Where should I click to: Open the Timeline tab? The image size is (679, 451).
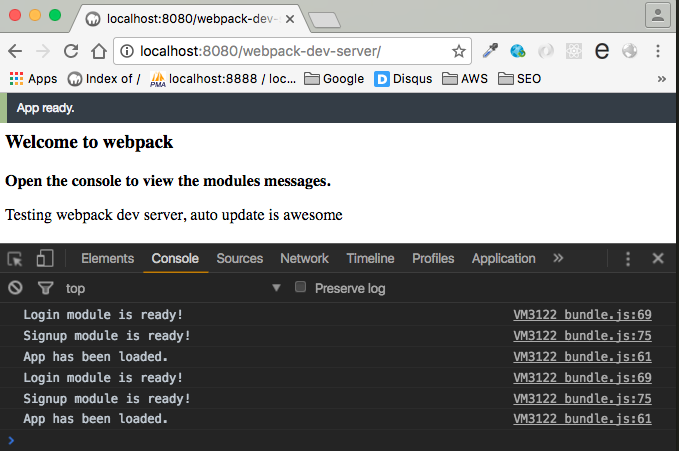tap(370, 259)
